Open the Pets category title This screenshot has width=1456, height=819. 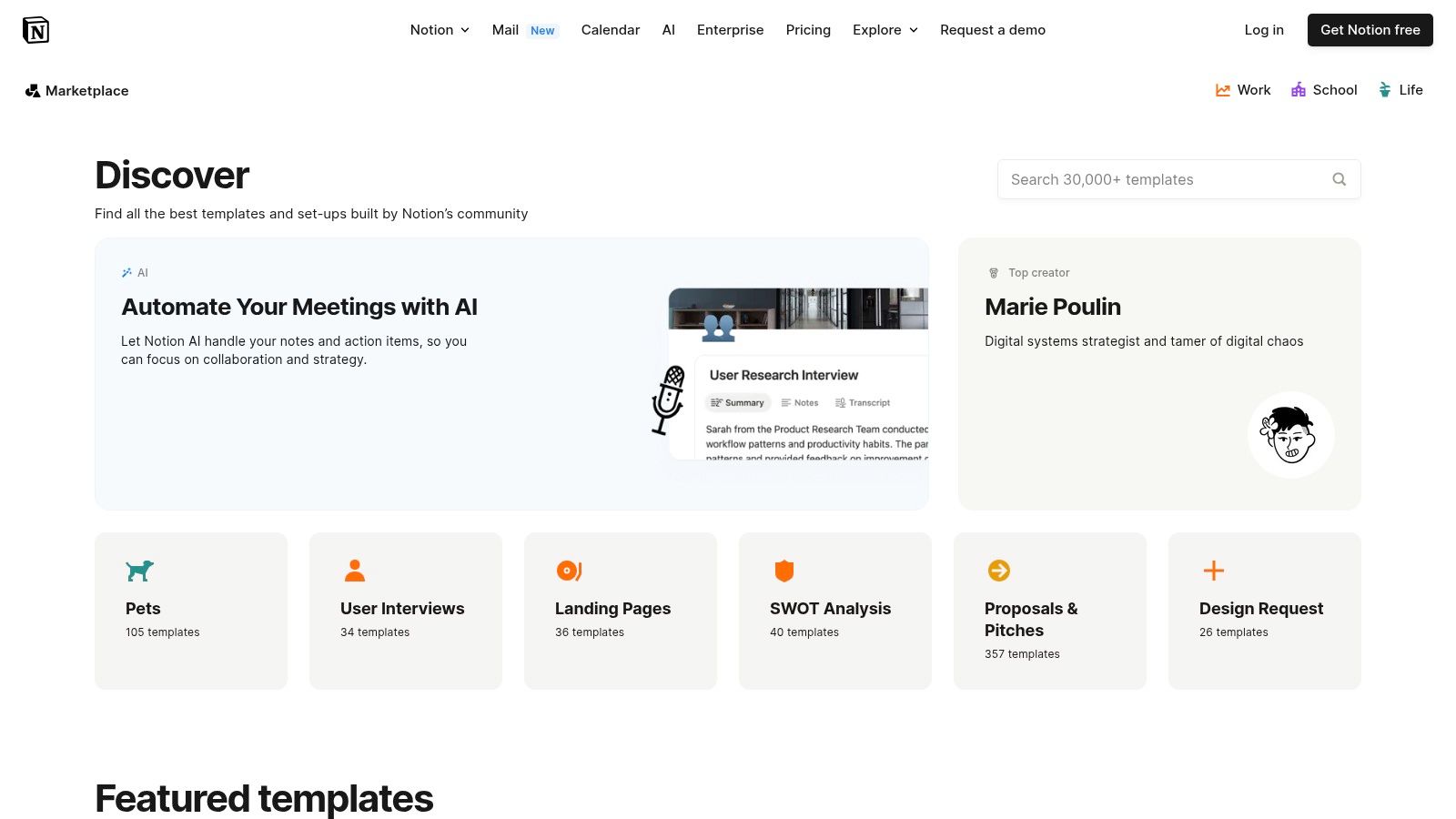click(x=143, y=609)
